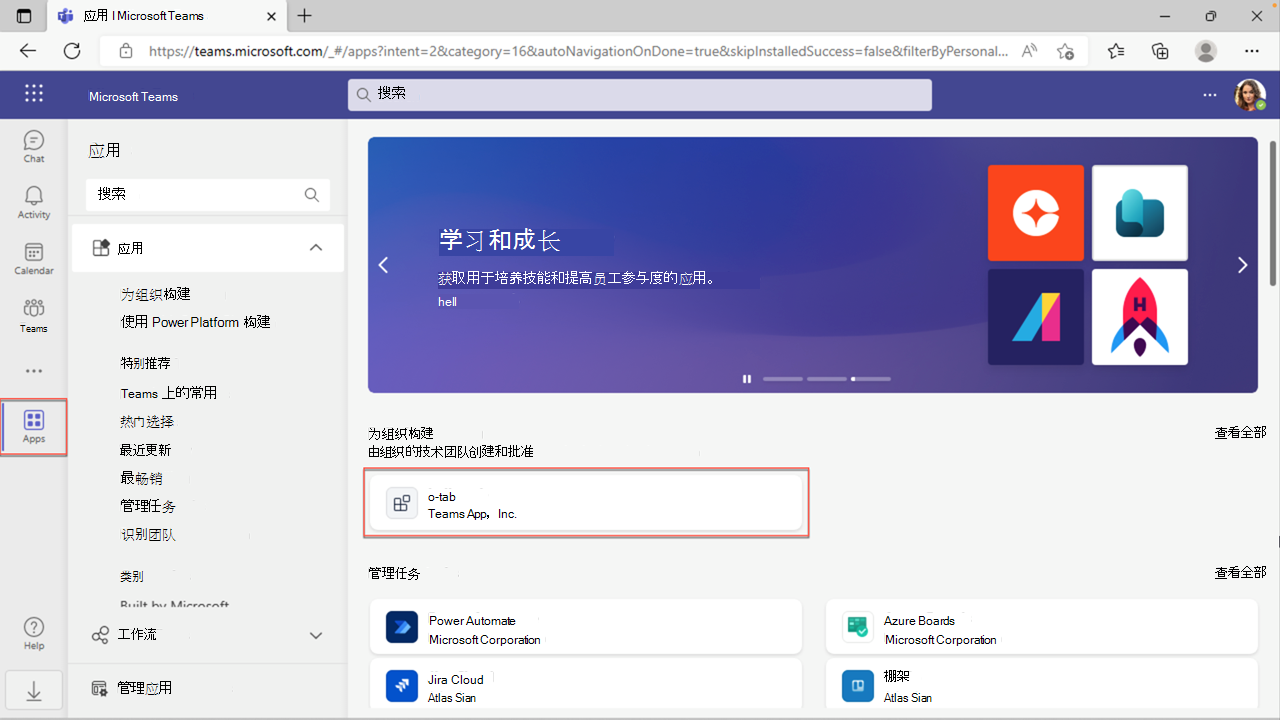Open a new browser tab
The height and width of the screenshot is (720, 1280).
305,16
